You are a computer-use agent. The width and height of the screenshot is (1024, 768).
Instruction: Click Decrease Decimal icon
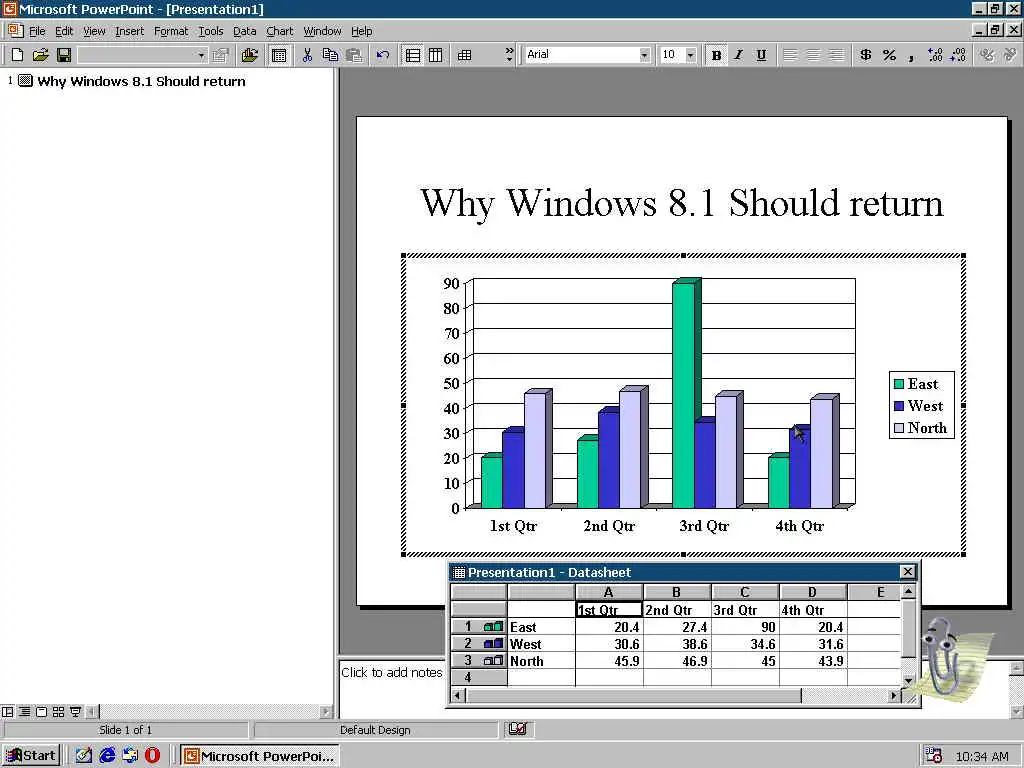pyautogui.click(x=957, y=55)
